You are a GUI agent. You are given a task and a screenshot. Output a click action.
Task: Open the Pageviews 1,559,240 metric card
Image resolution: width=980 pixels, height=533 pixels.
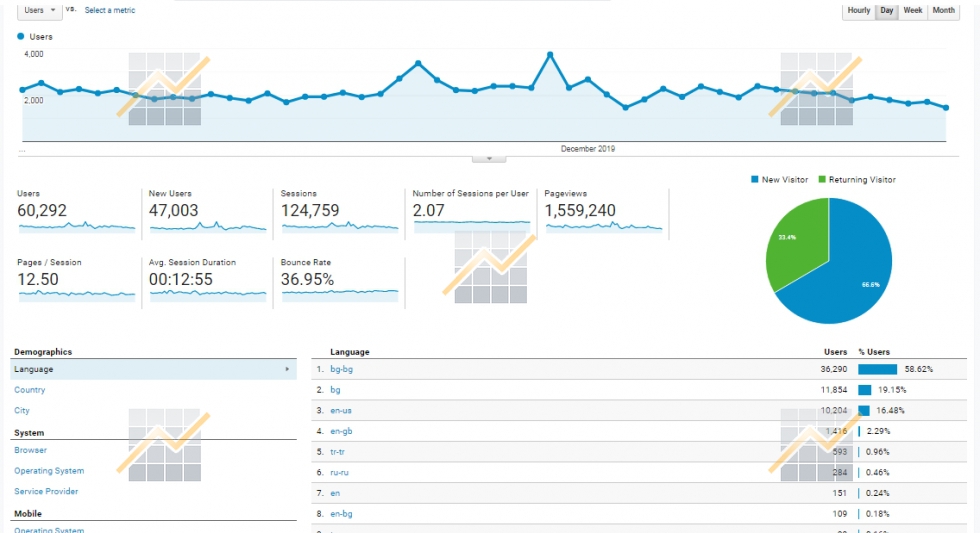click(x=603, y=212)
